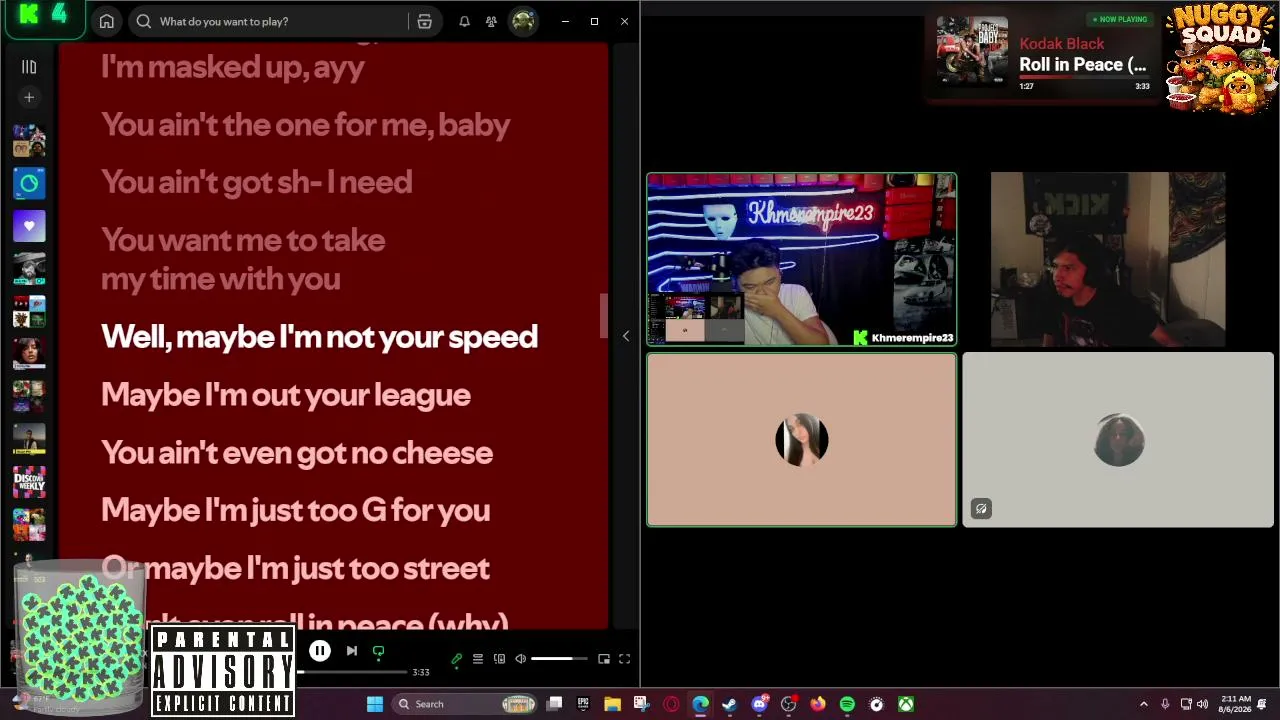The image size is (1280, 720).
Task: Click the lyrics panel scrollbar
Action: tap(603, 316)
